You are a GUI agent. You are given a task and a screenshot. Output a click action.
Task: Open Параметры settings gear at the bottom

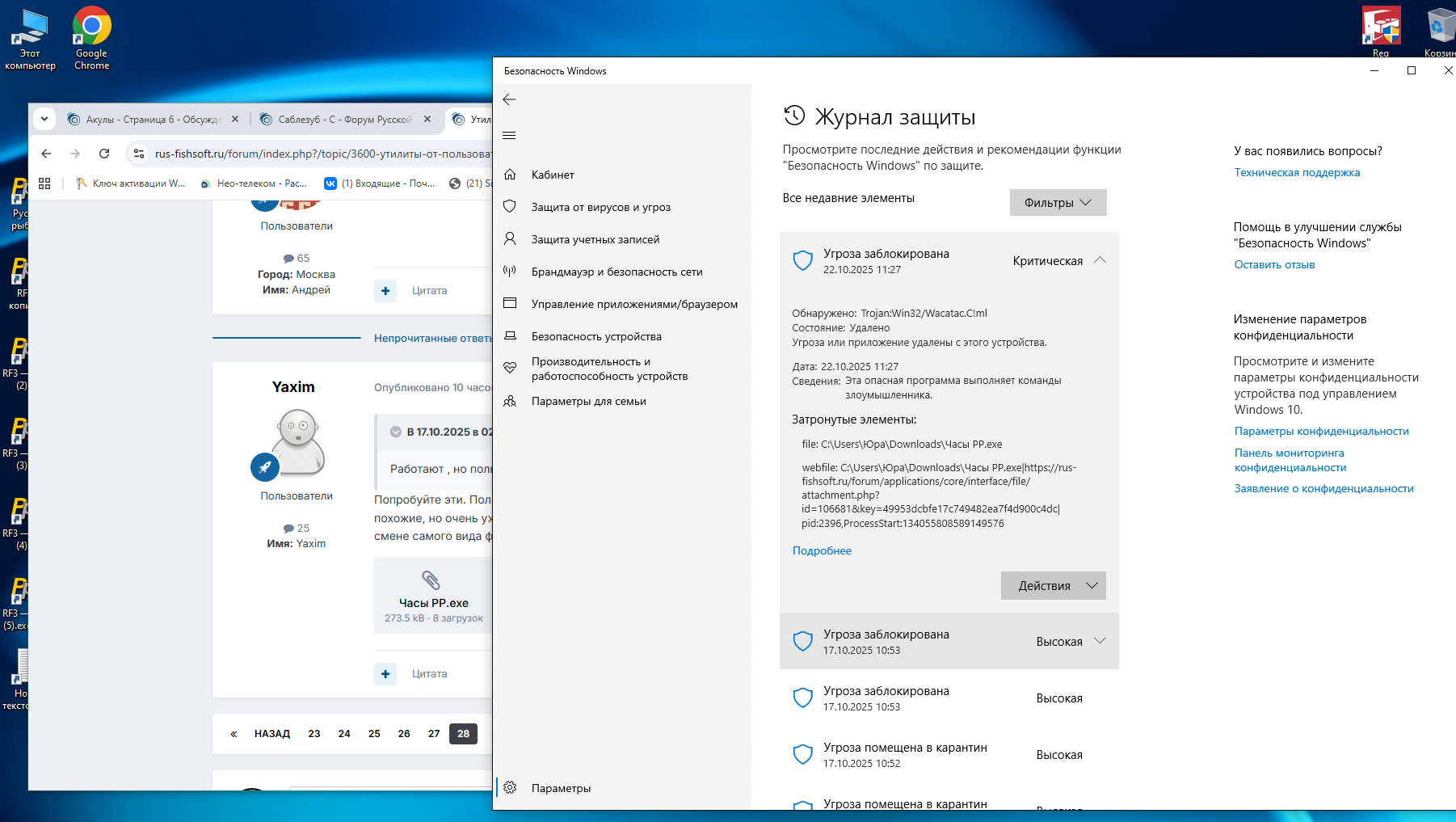[x=561, y=788]
